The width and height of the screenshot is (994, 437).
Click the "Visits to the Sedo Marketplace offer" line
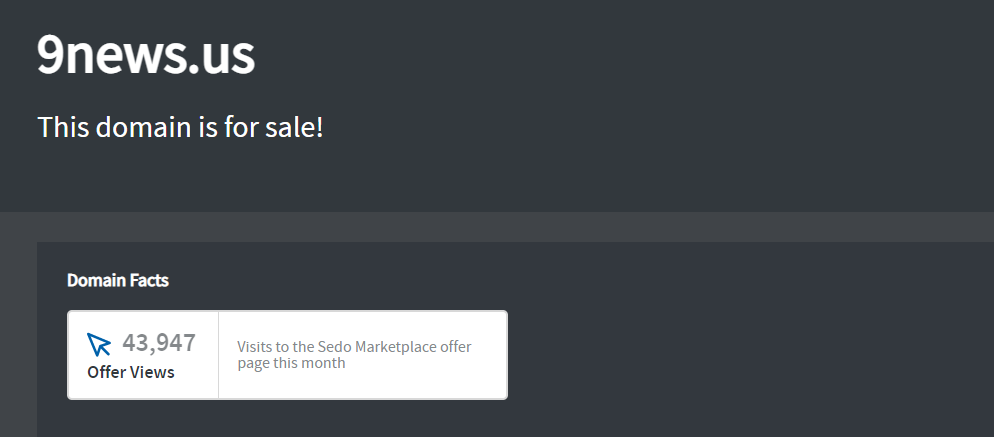point(354,347)
